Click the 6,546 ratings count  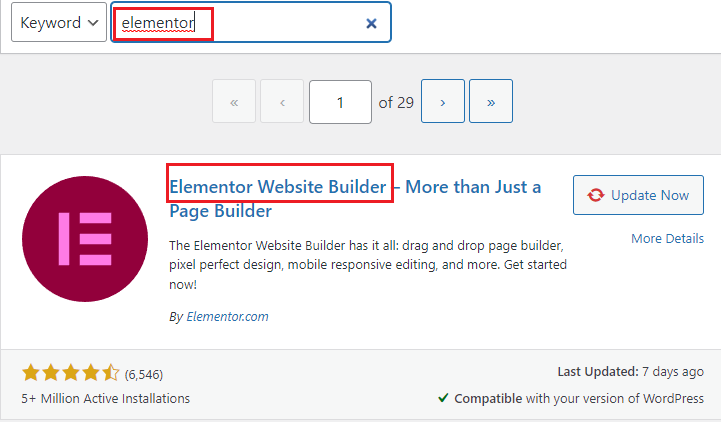(x=144, y=375)
